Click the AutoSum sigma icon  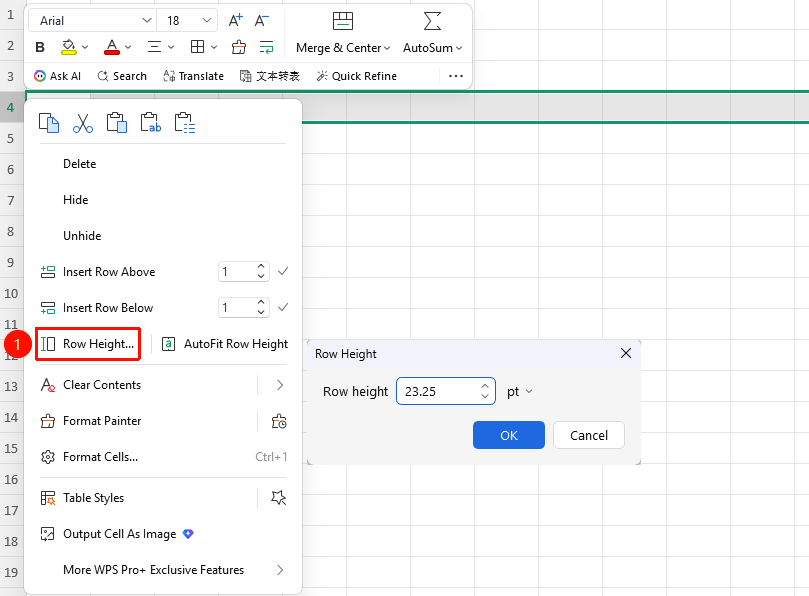pyautogui.click(x=432, y=21)
